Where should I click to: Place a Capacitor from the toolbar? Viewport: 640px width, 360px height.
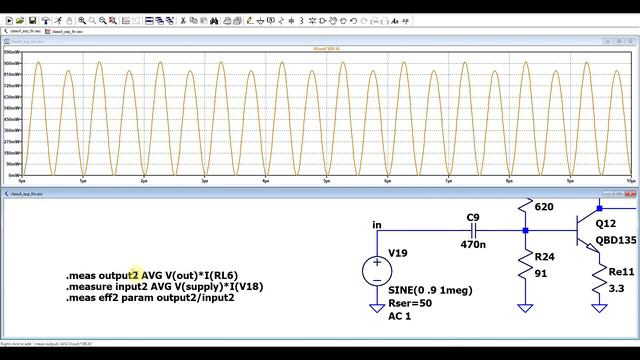click(291, 20)
